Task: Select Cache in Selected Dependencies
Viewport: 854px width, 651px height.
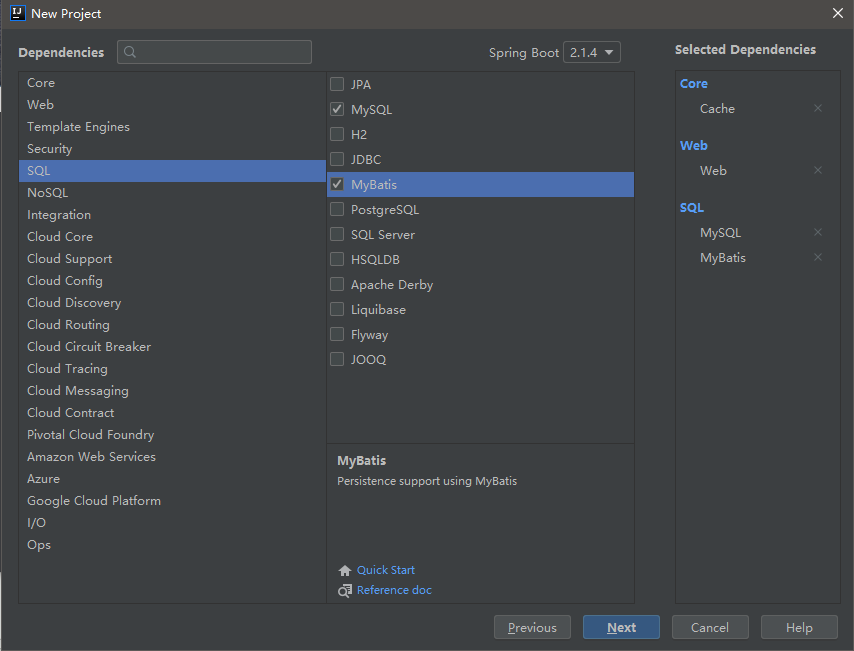Action: (x=717, y=109)
